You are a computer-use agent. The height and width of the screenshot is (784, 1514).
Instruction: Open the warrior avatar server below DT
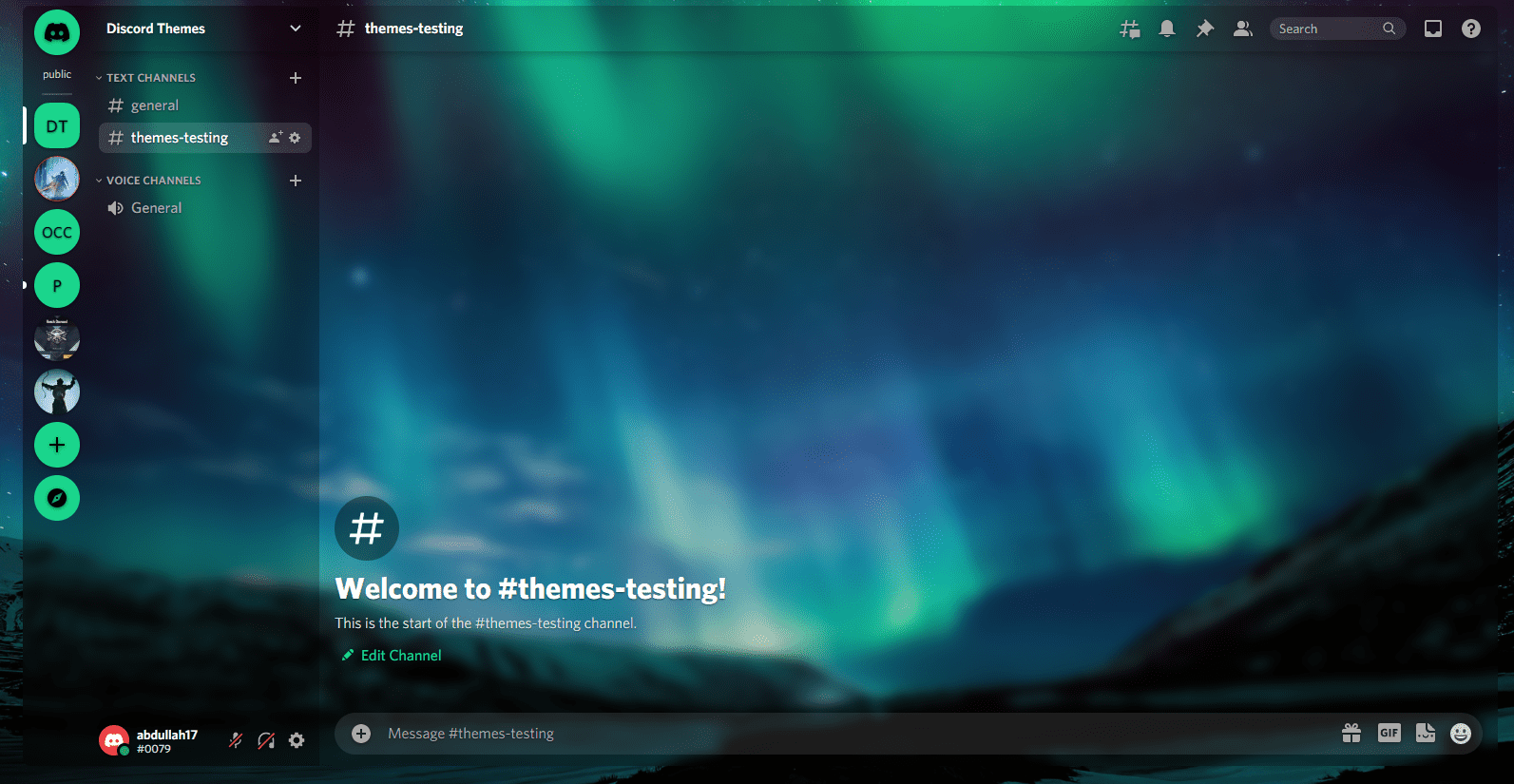(x=57, y=179)
